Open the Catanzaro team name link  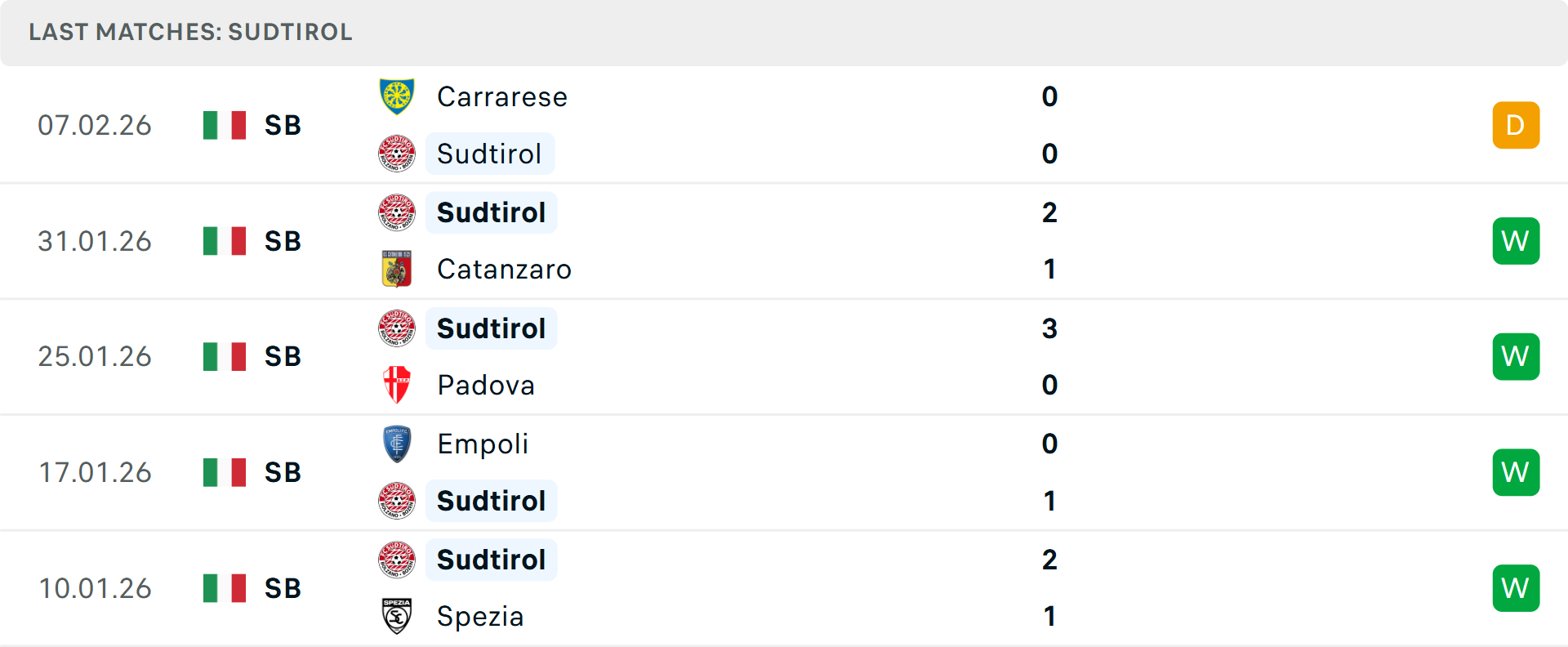(504, 269)
